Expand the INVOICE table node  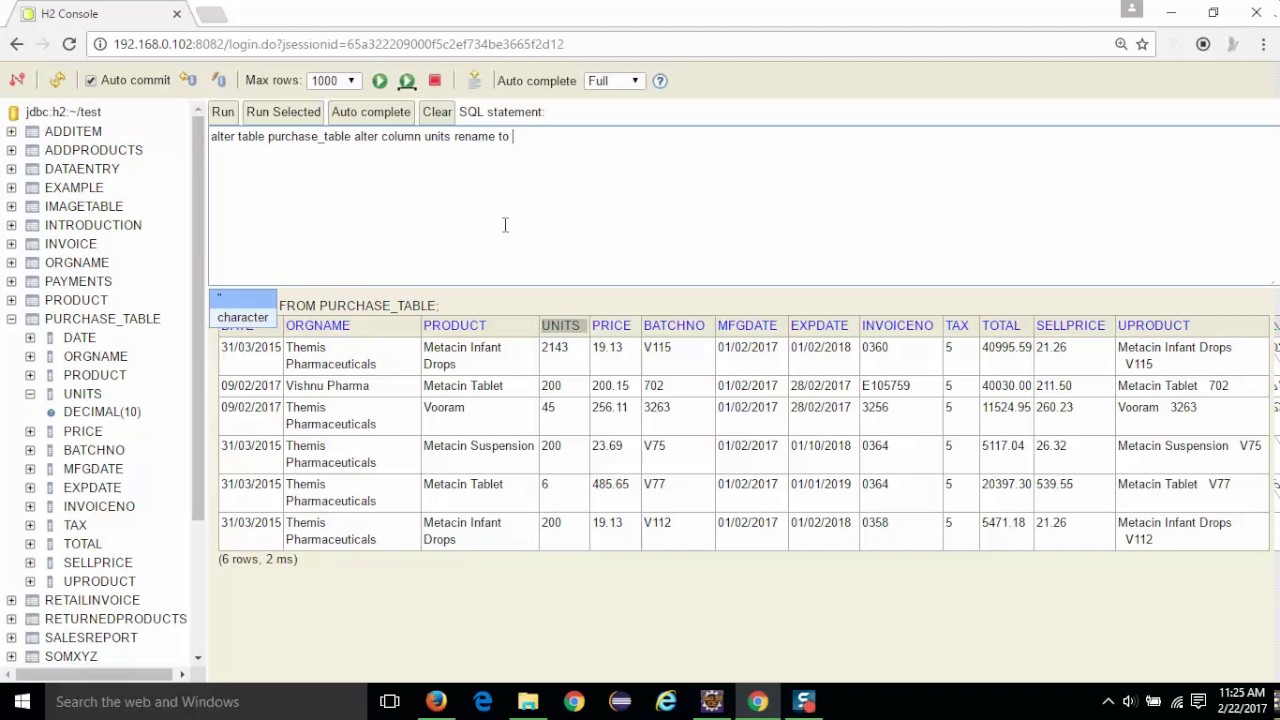(x=11, y=244)
